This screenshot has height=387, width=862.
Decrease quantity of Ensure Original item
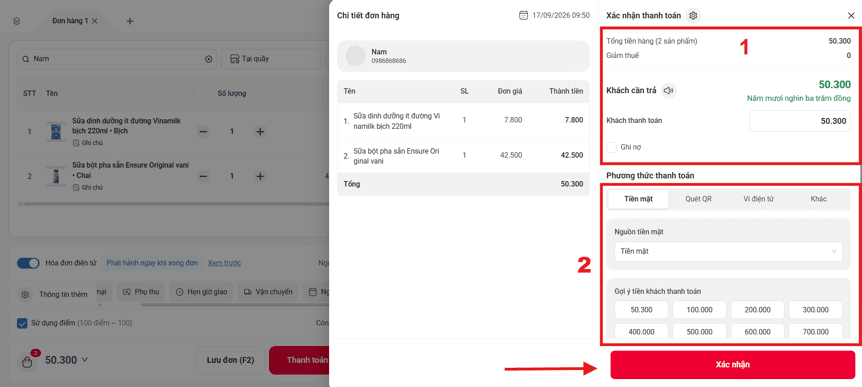click(x=203, y=176)
